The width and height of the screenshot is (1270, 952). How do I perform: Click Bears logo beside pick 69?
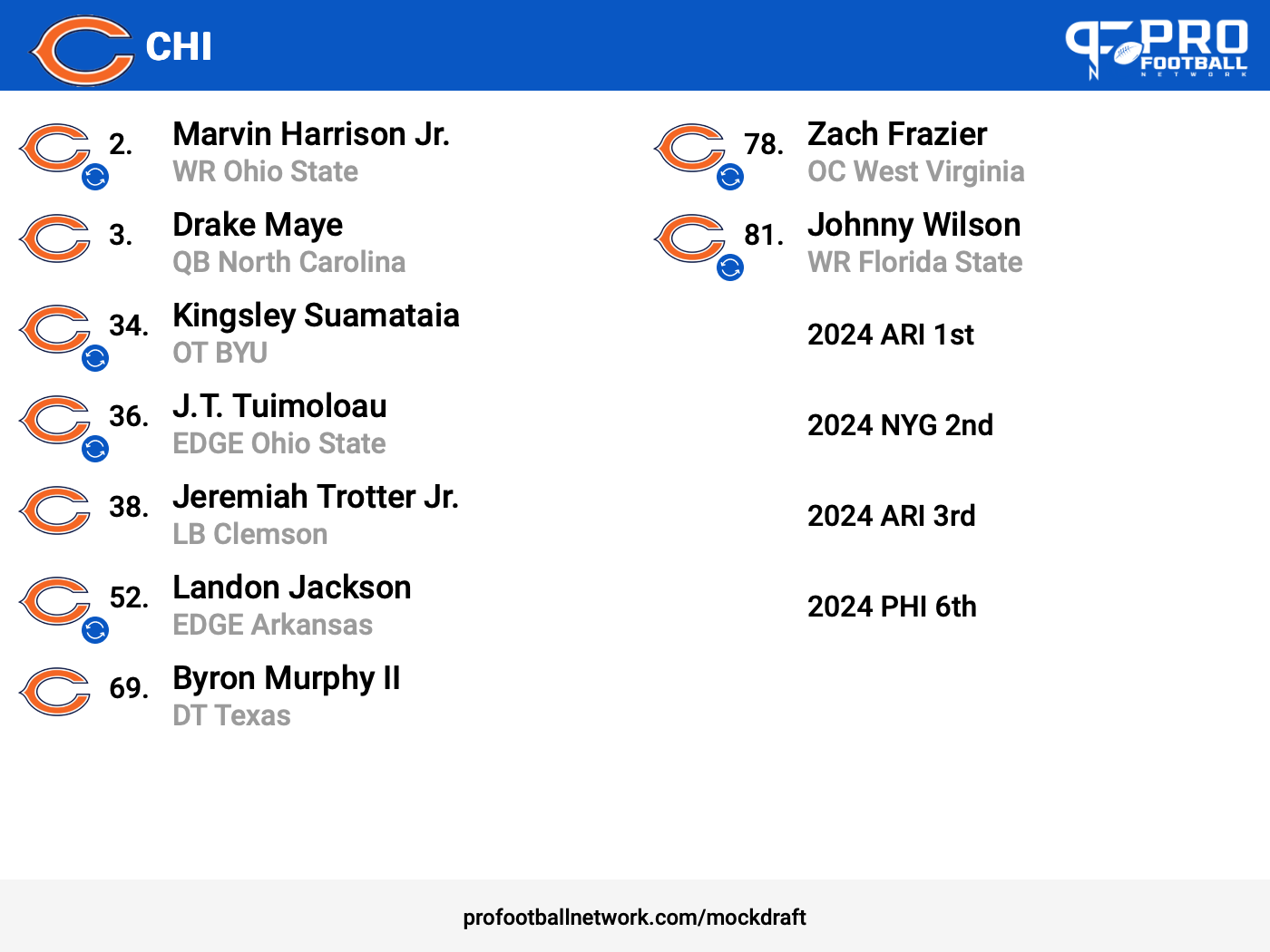pyautogui.click(x=54, y=692)
